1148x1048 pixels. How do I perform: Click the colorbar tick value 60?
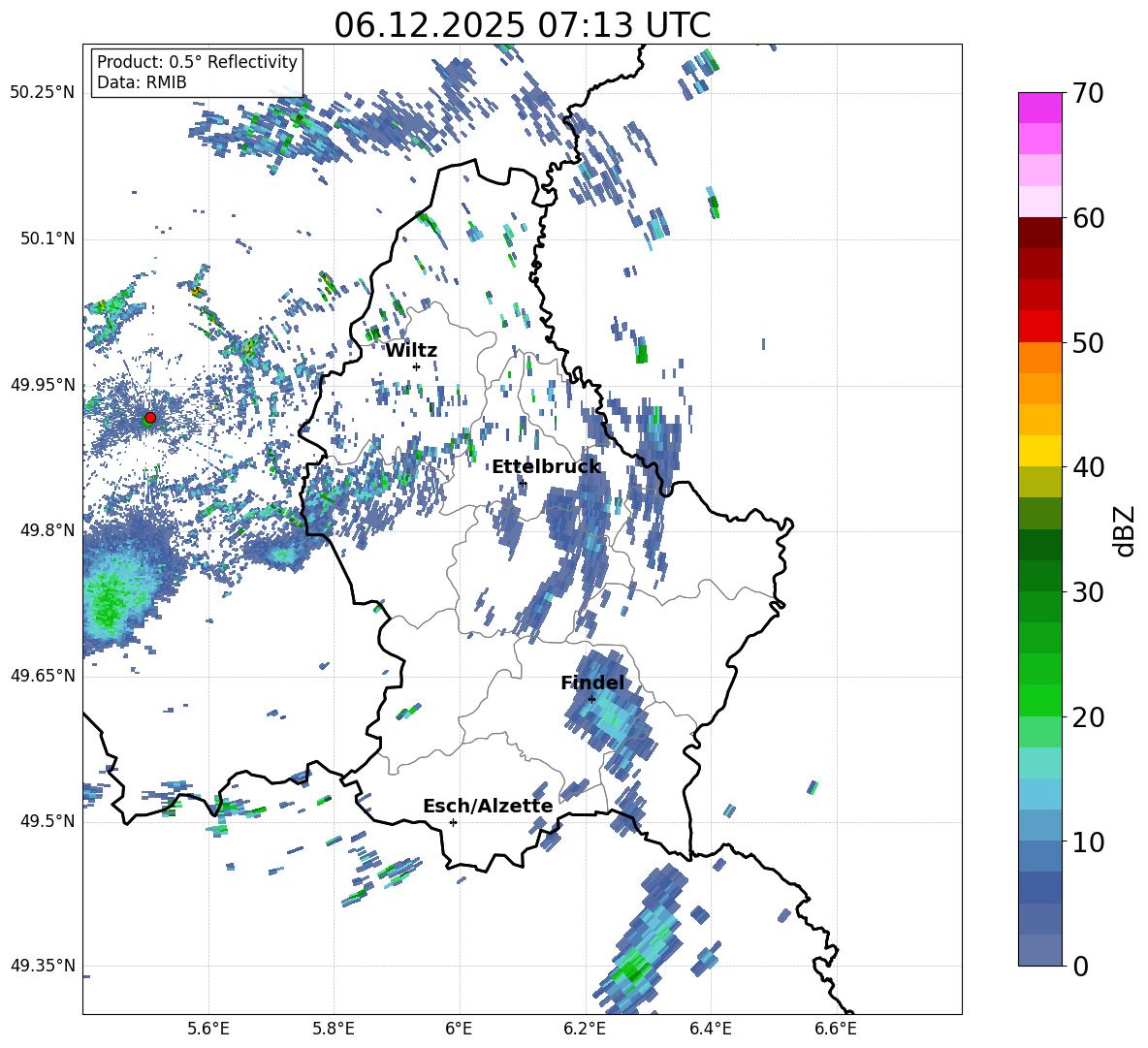pos(1088,218)
